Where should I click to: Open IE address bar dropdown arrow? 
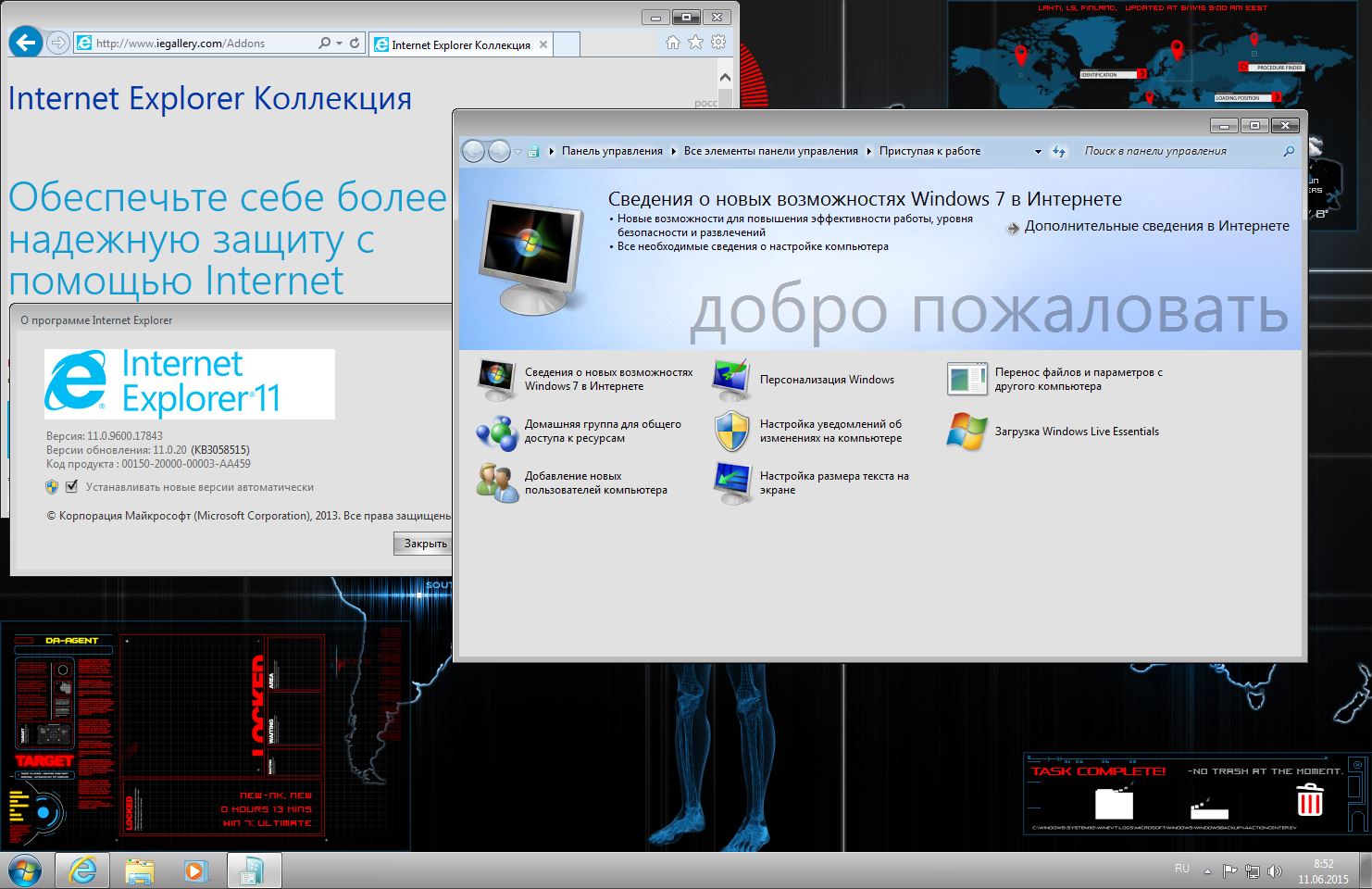point(340,44)
